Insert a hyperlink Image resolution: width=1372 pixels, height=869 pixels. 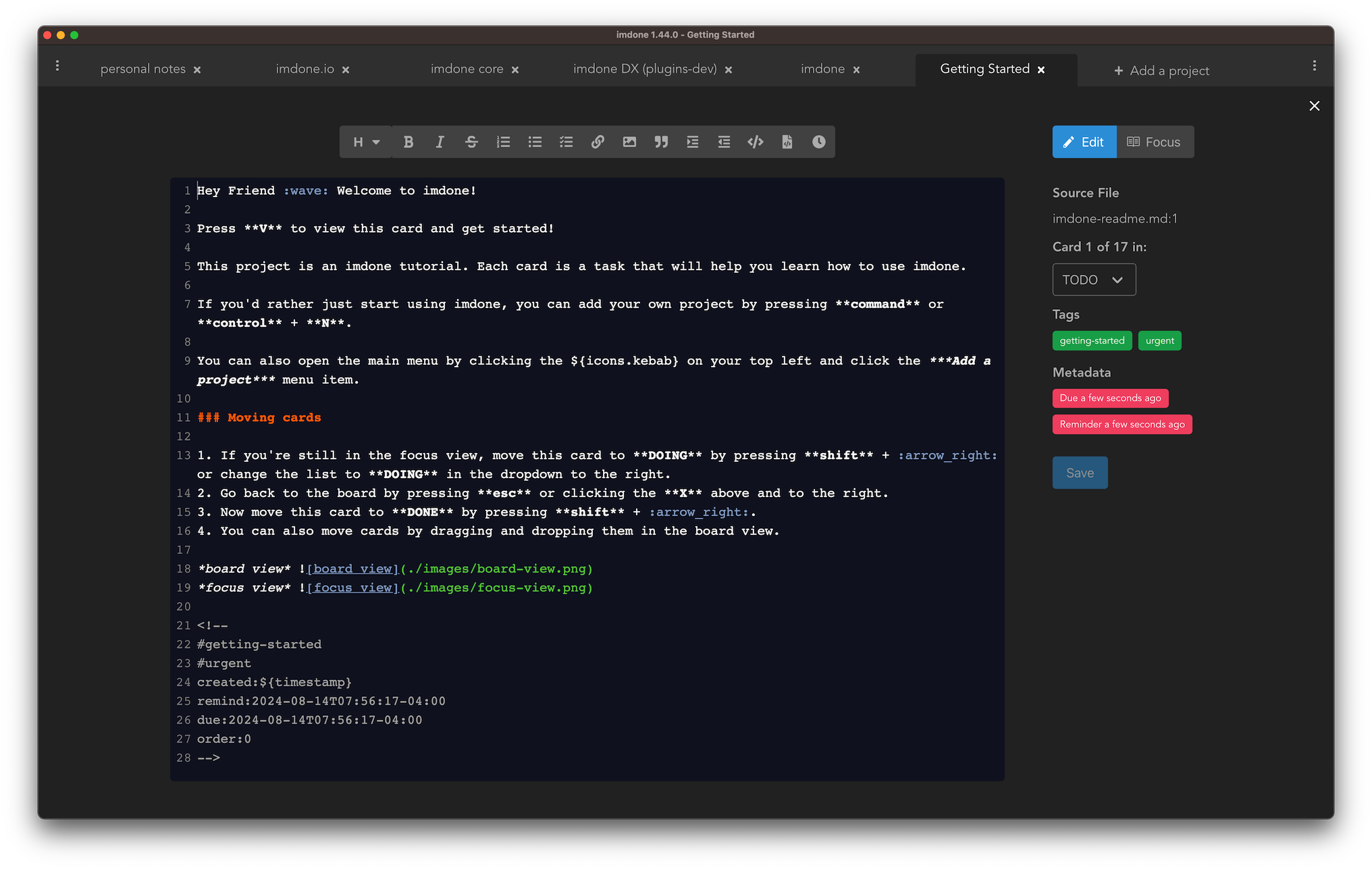coord(598,142)
